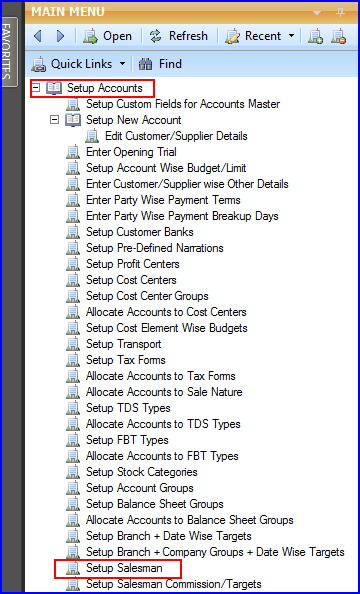Click the forward navigation arrow
Viewport: 360px width, 594px height.
(x=60, y=36)
